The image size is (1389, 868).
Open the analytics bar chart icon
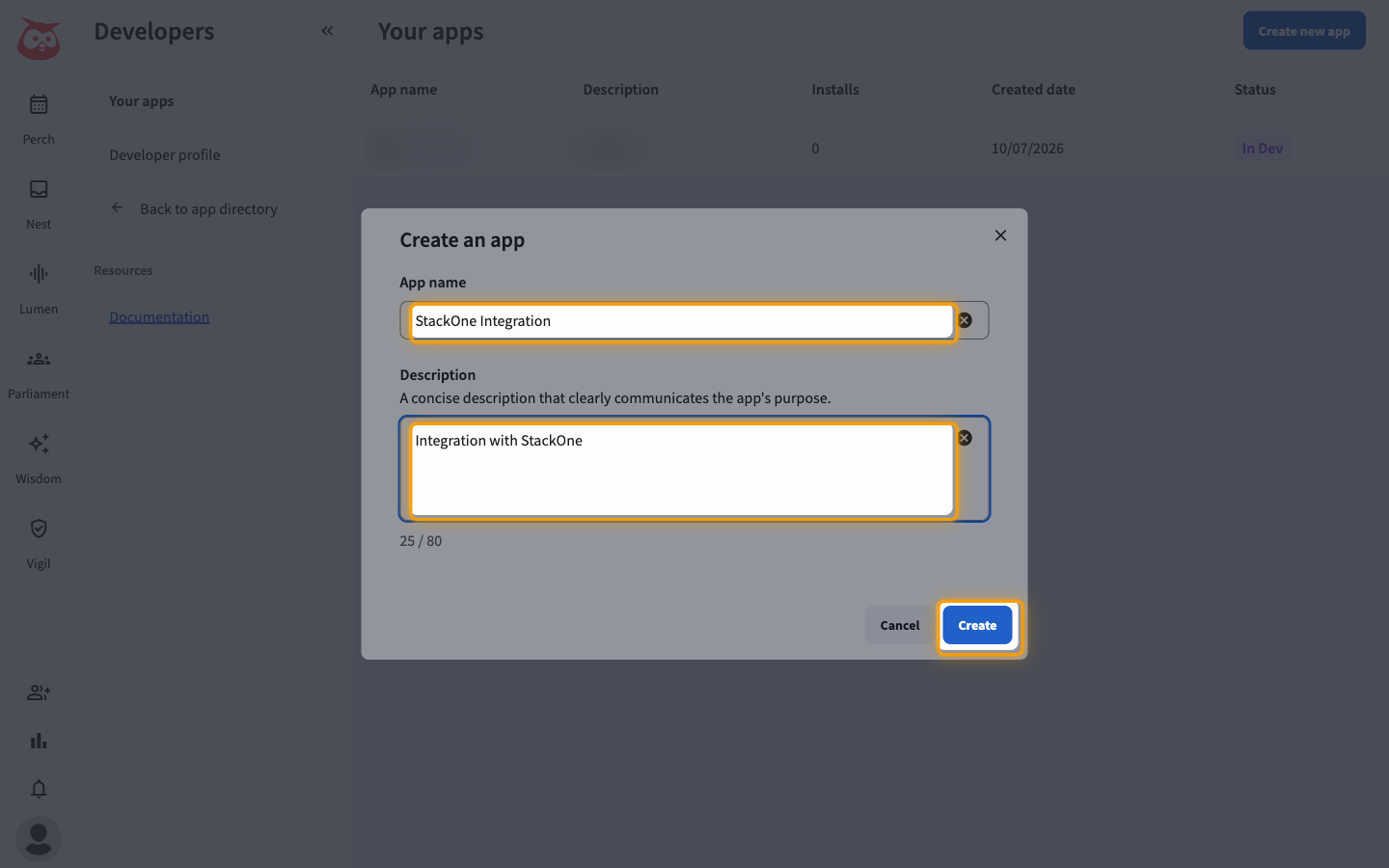click(x=39, y=741)
